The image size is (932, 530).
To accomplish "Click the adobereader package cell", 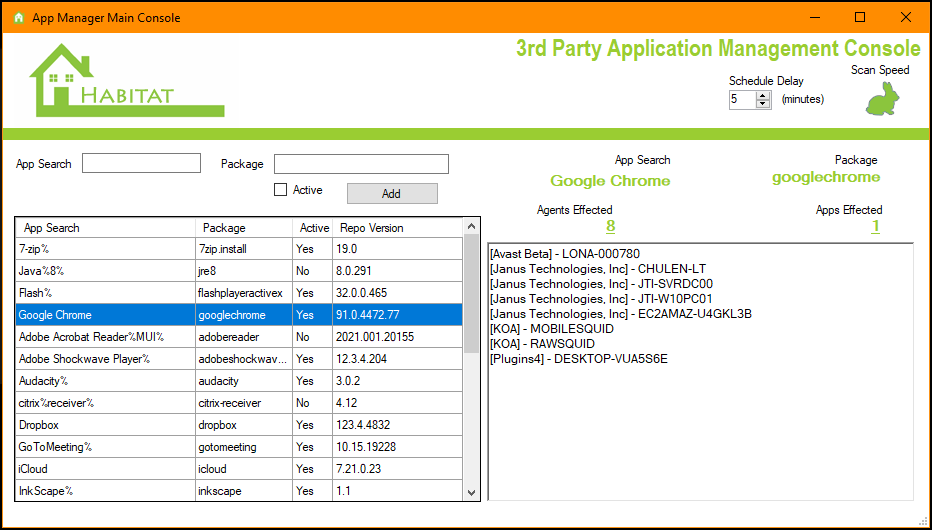I will [244, 337].
